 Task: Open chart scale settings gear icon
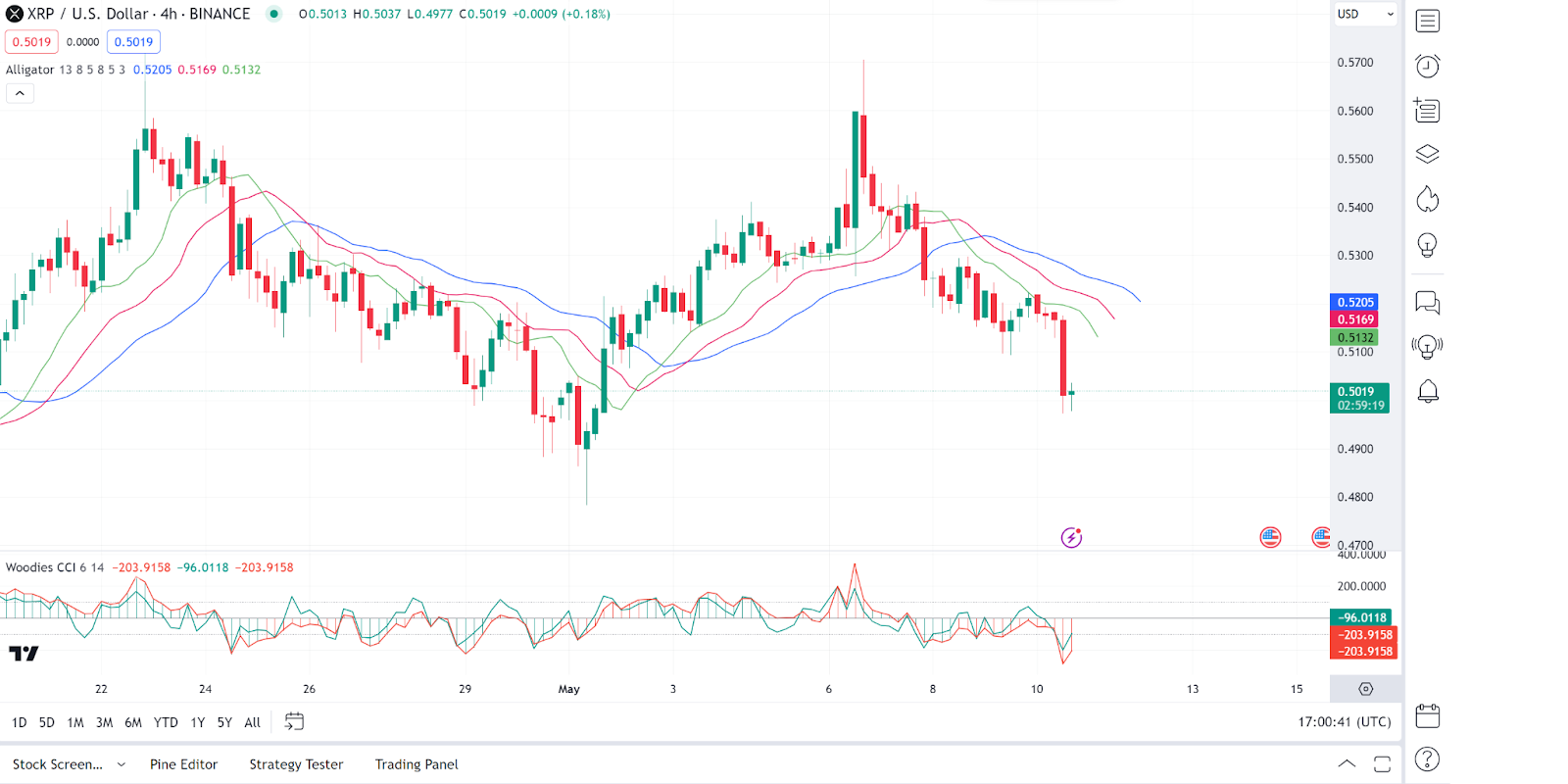pos(1366,689)
